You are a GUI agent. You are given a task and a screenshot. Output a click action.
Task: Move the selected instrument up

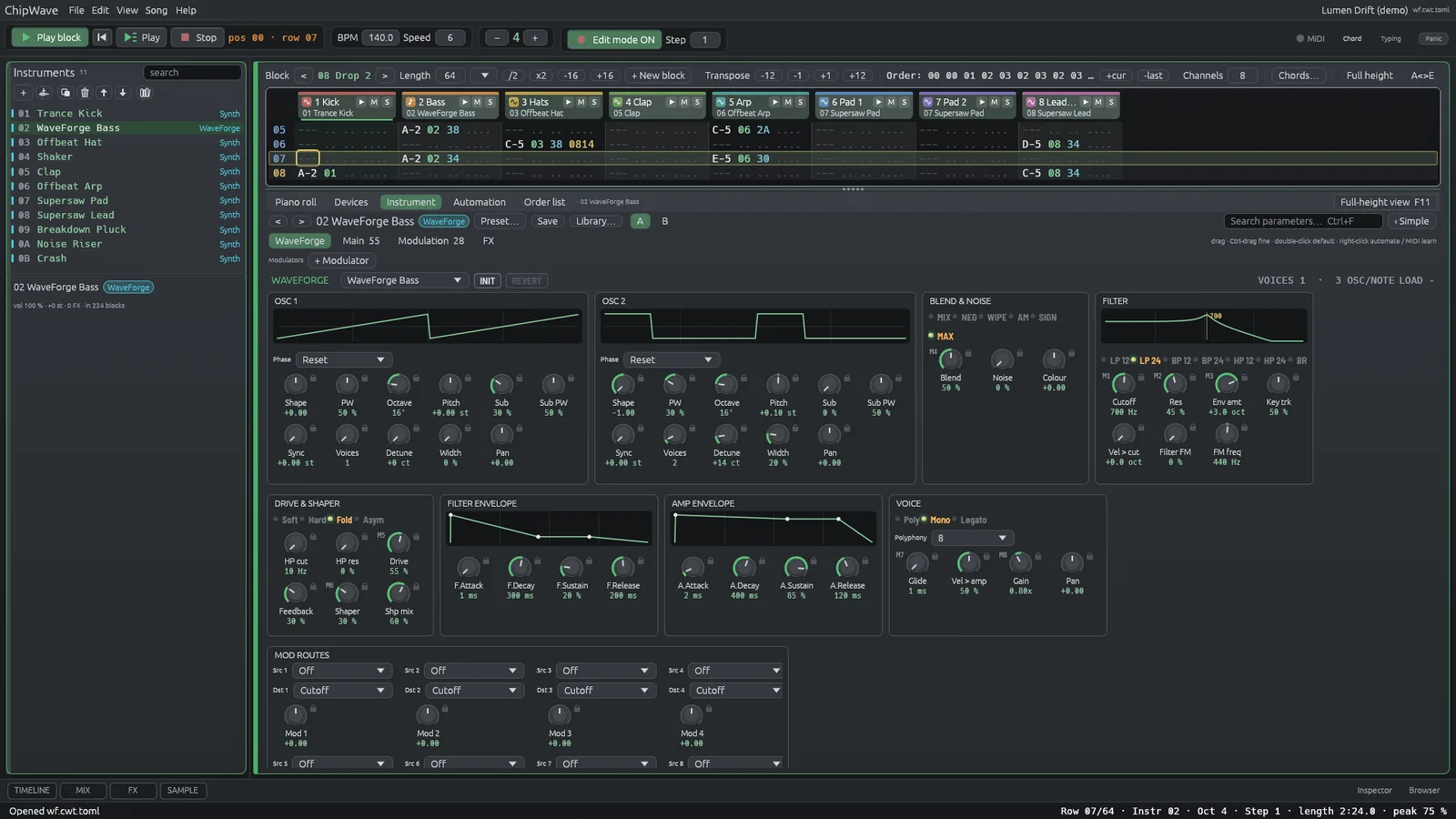pyautogui.click(x=104, y=93)
